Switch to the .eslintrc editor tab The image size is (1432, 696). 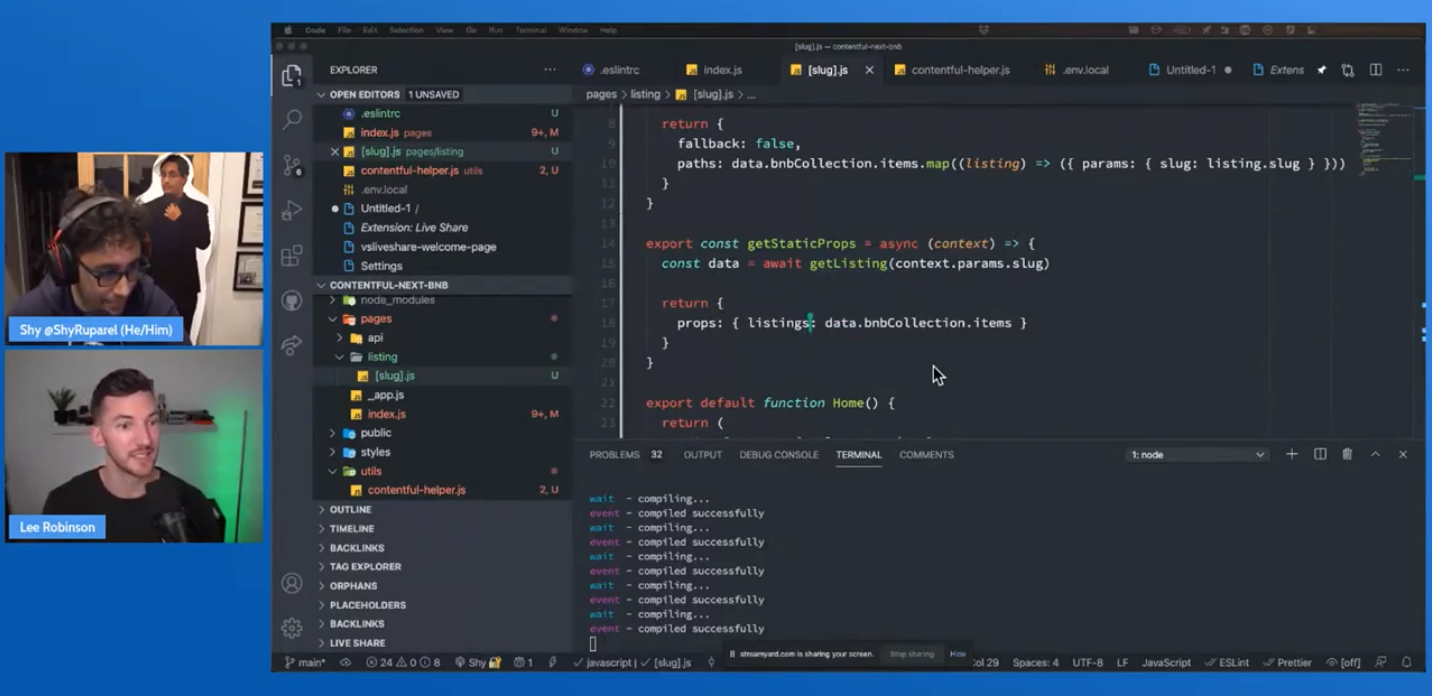[x=619, y=70]
